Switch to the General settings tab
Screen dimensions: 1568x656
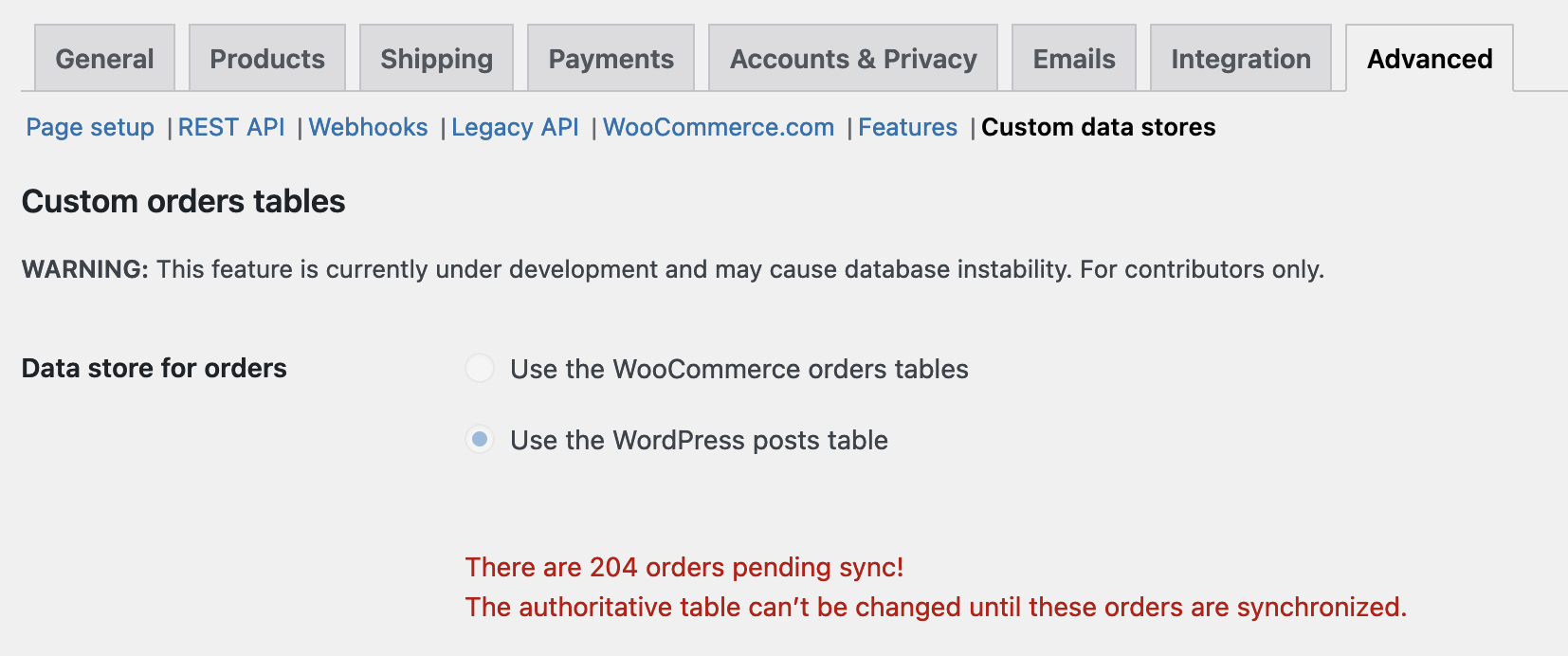coord(104,58)
